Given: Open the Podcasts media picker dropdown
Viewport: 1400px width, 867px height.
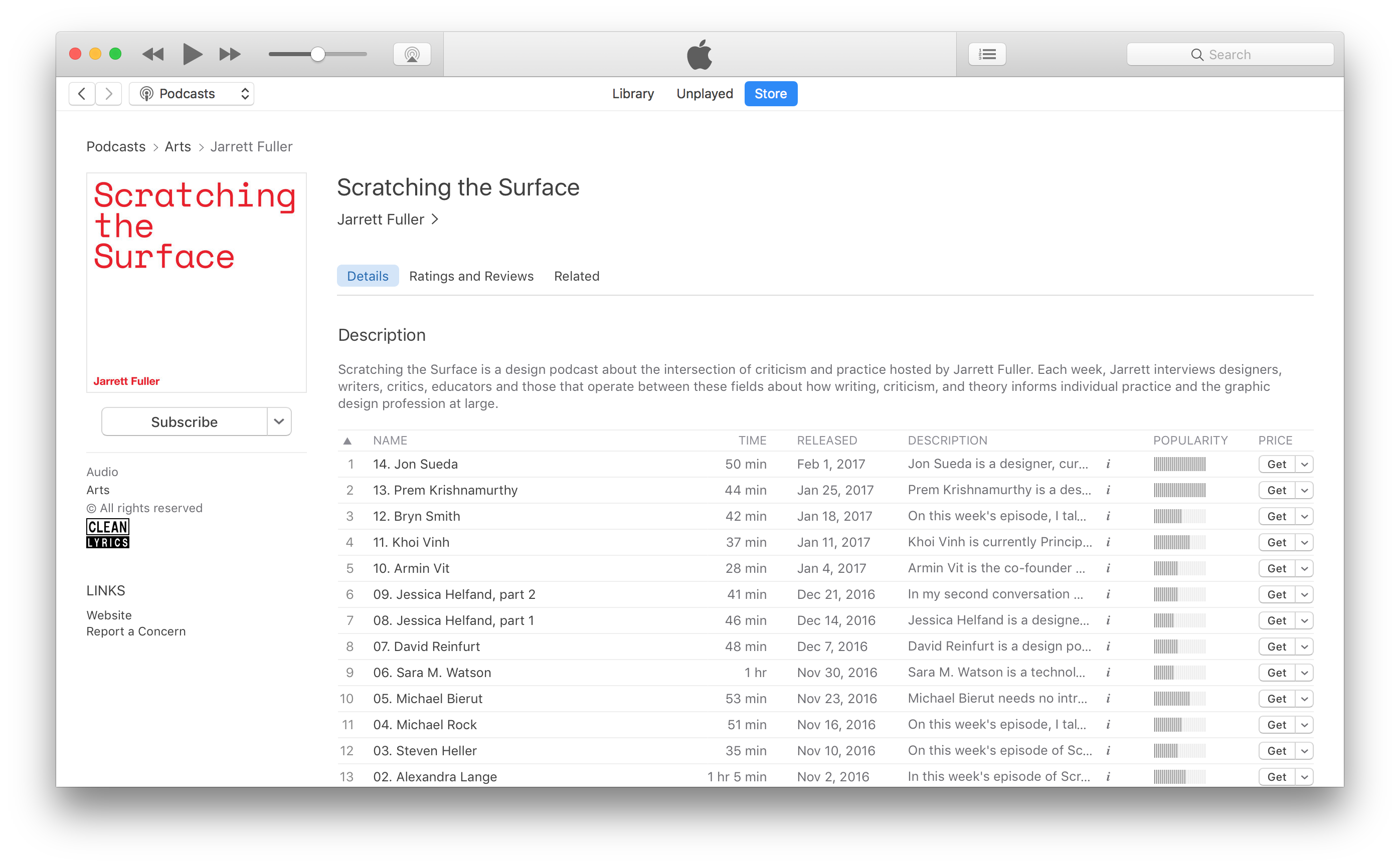Looking at the screenshot, I should (x=192, y=94).
